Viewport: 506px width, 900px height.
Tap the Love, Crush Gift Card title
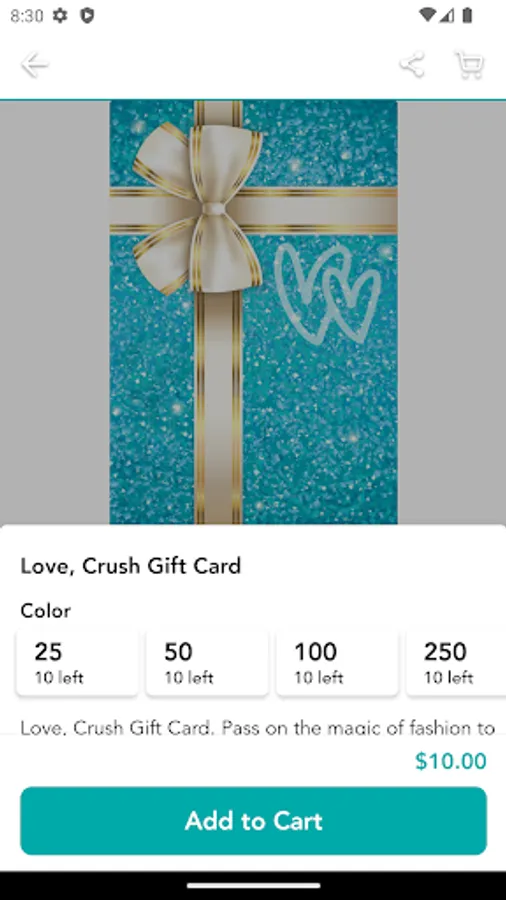point(131,566)
